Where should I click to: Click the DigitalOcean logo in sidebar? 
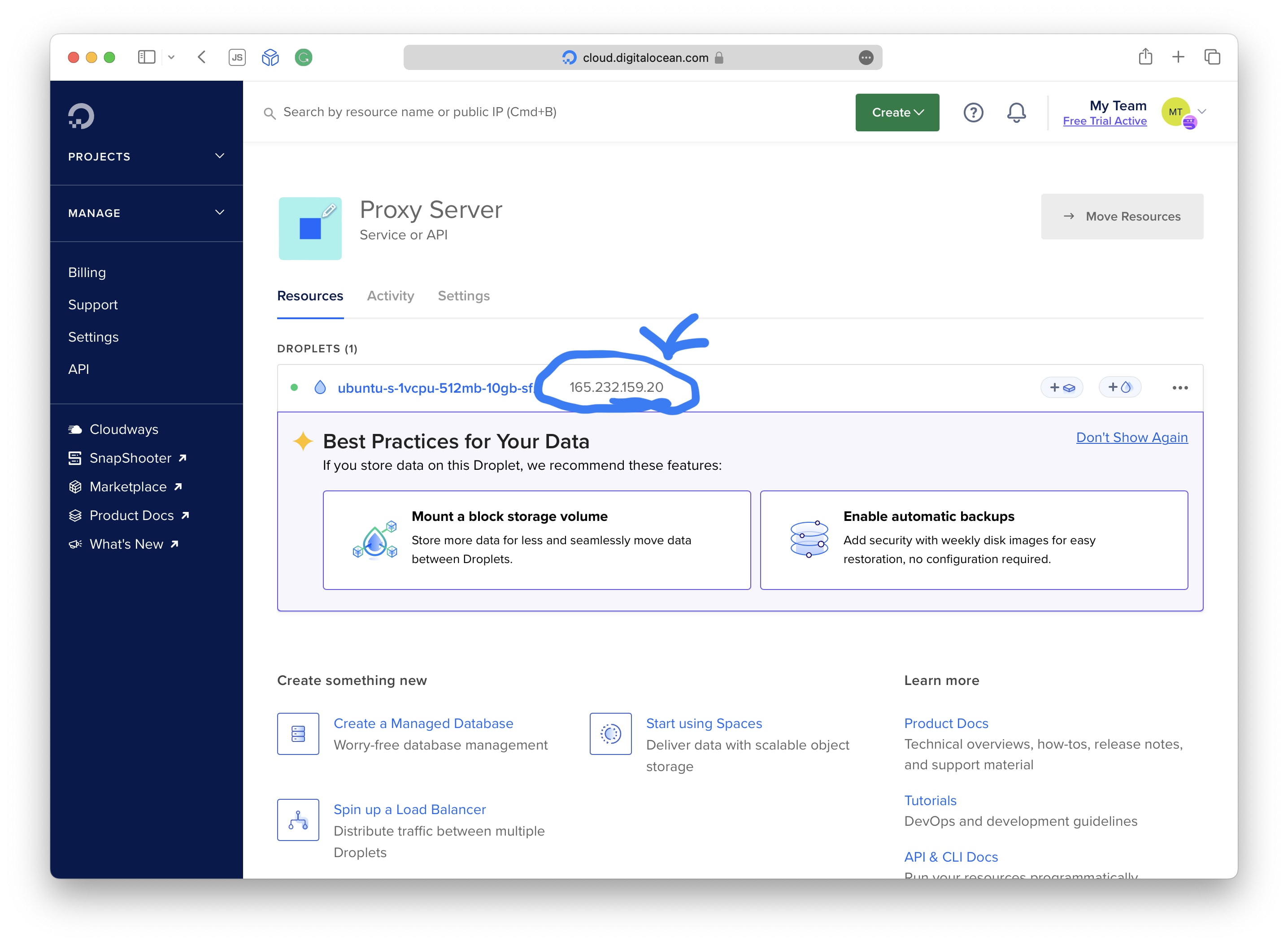81,116
